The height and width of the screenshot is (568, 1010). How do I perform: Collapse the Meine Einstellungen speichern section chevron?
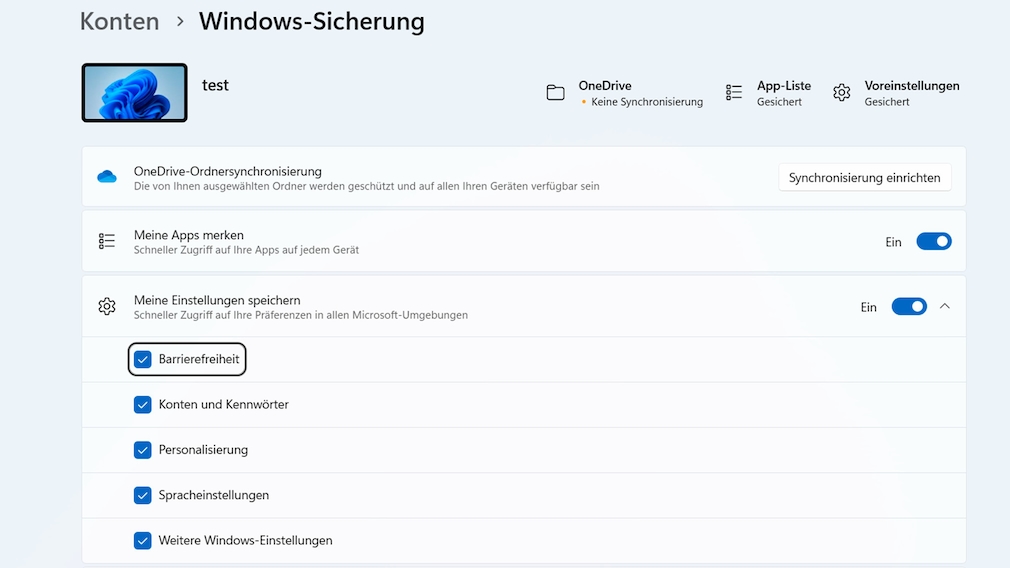point(945,307)
